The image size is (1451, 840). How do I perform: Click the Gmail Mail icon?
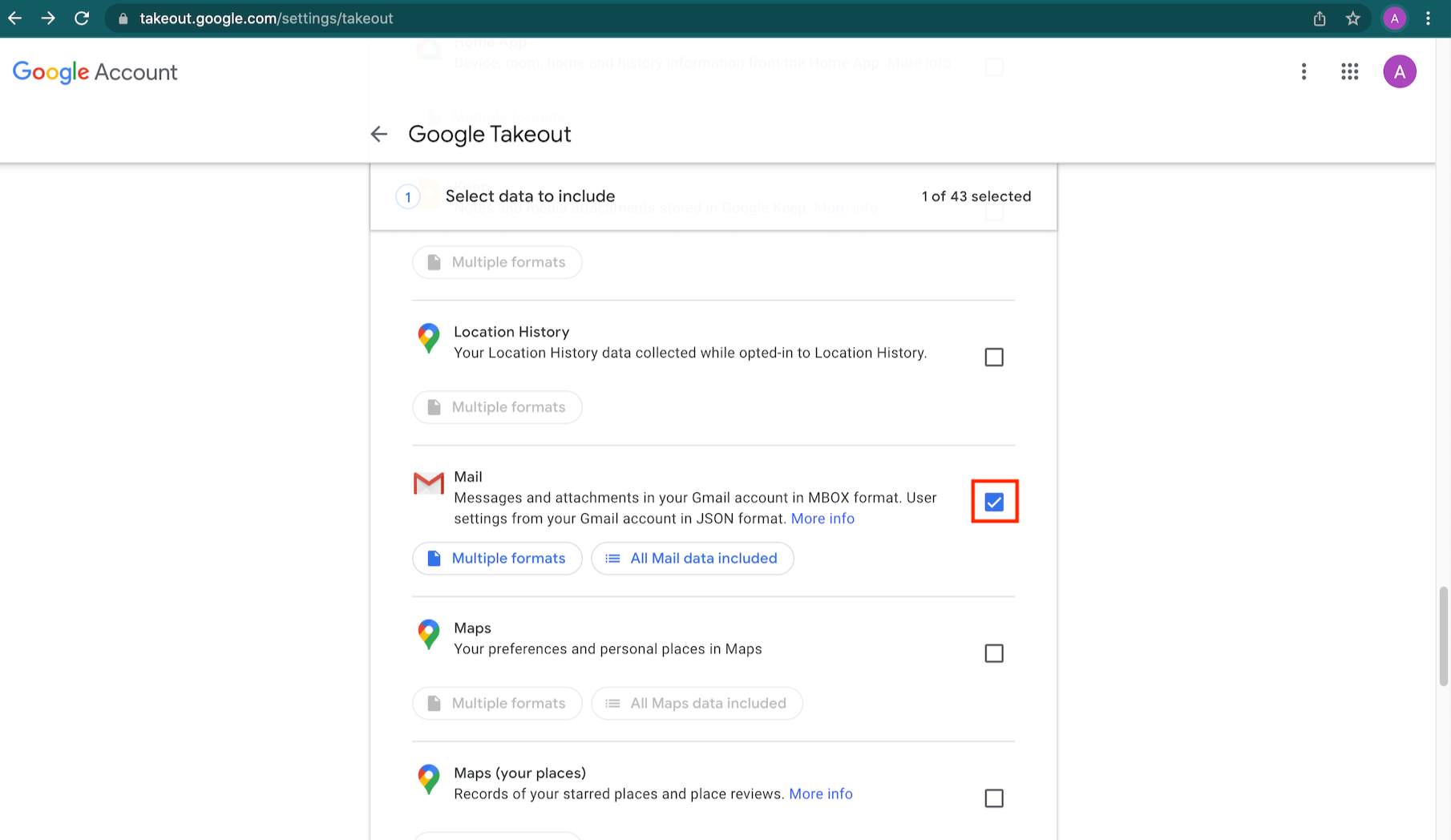[428, 483]
